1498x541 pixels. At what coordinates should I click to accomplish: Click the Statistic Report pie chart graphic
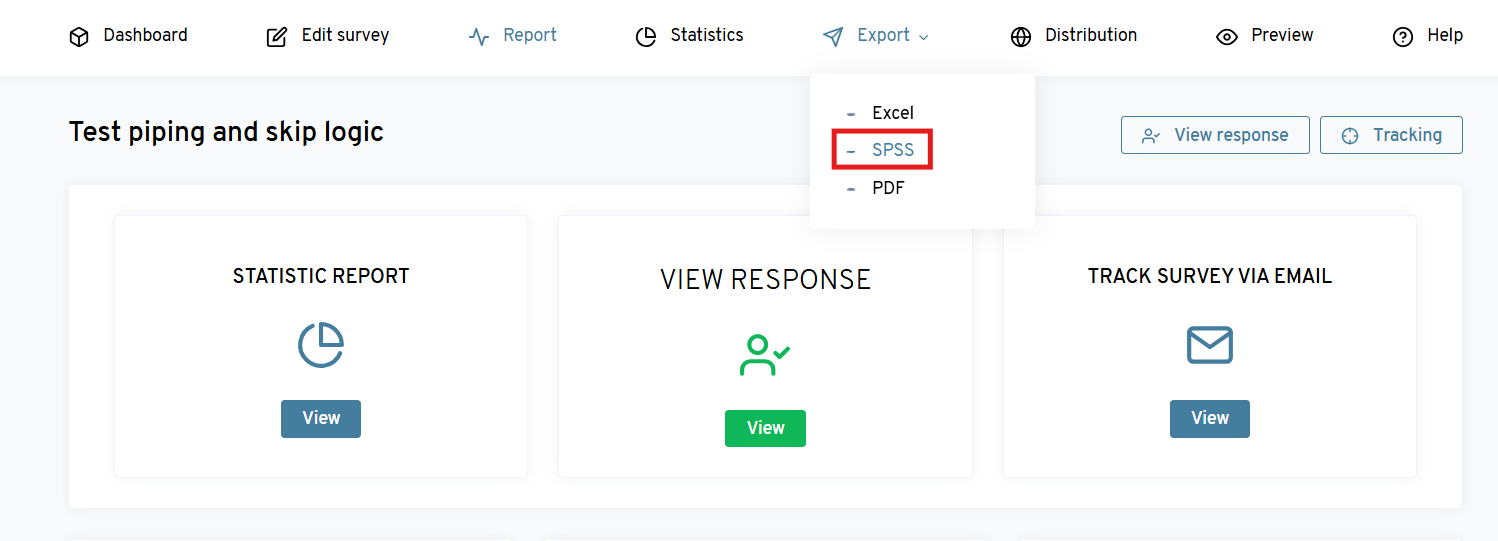[321, 346]
